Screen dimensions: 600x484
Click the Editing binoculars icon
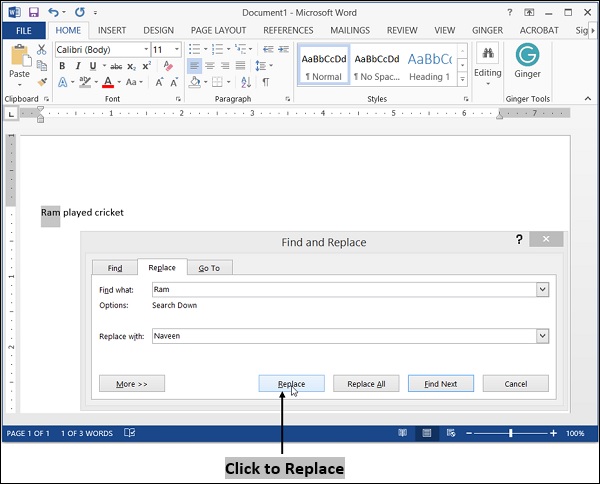(488, 54)
